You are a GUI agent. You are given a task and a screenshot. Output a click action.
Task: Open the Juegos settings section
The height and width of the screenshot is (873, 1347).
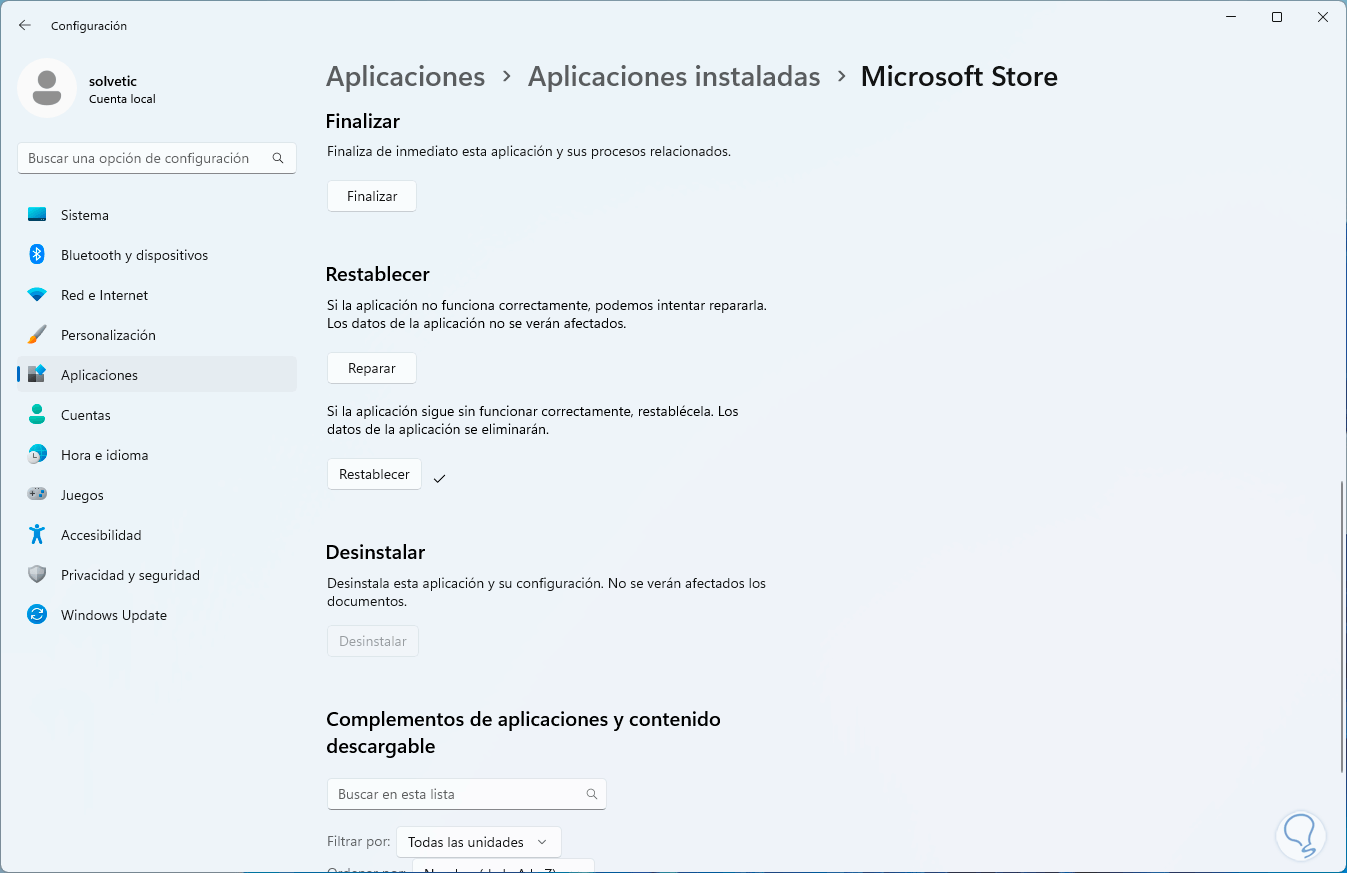click(82, 495)
